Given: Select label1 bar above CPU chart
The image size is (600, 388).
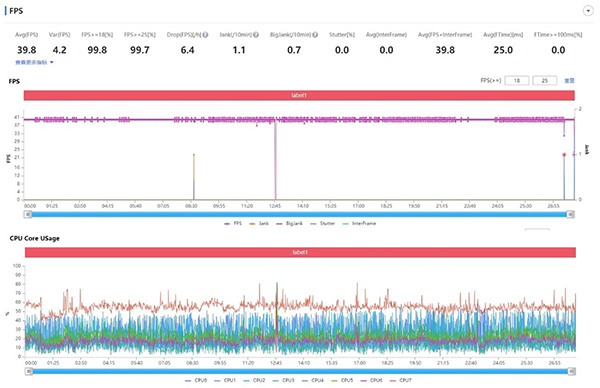Looking at the screenshot, I should [300, 253].
